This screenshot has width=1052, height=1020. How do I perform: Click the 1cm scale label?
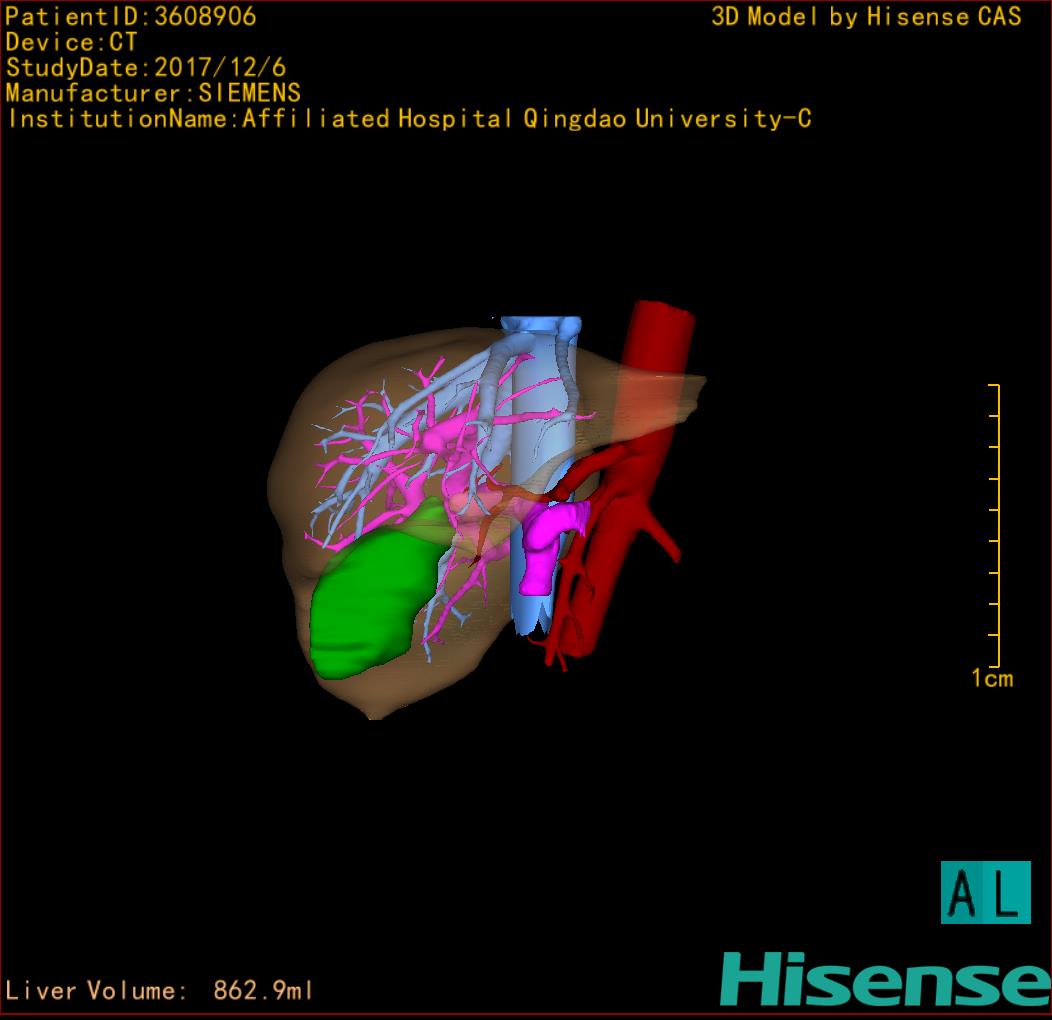pyautogui.click(x=992, y=678)
